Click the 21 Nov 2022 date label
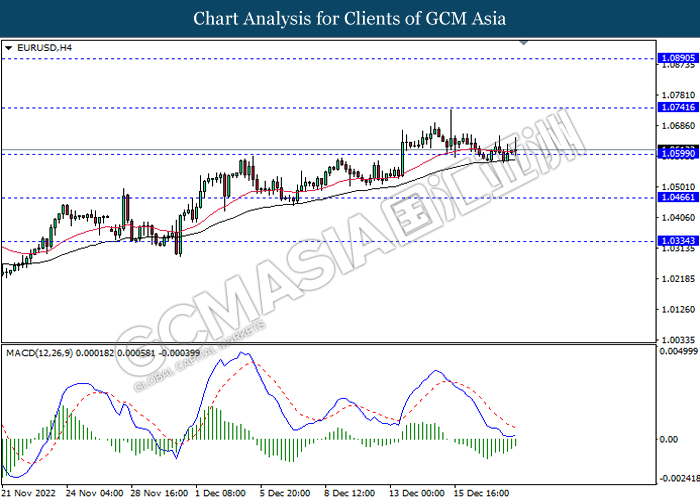 coord(29,493)
